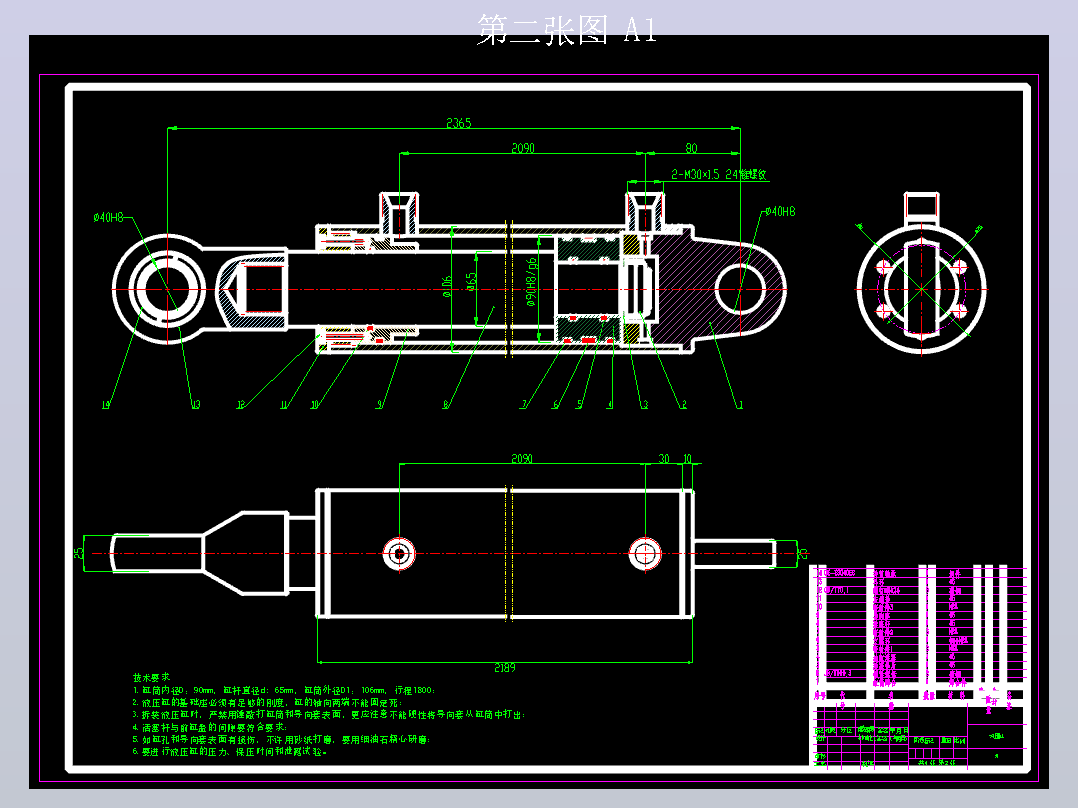The image size is (1078, 808).
Task: Click the 技术要求 heading
Action: click(151, 677)
